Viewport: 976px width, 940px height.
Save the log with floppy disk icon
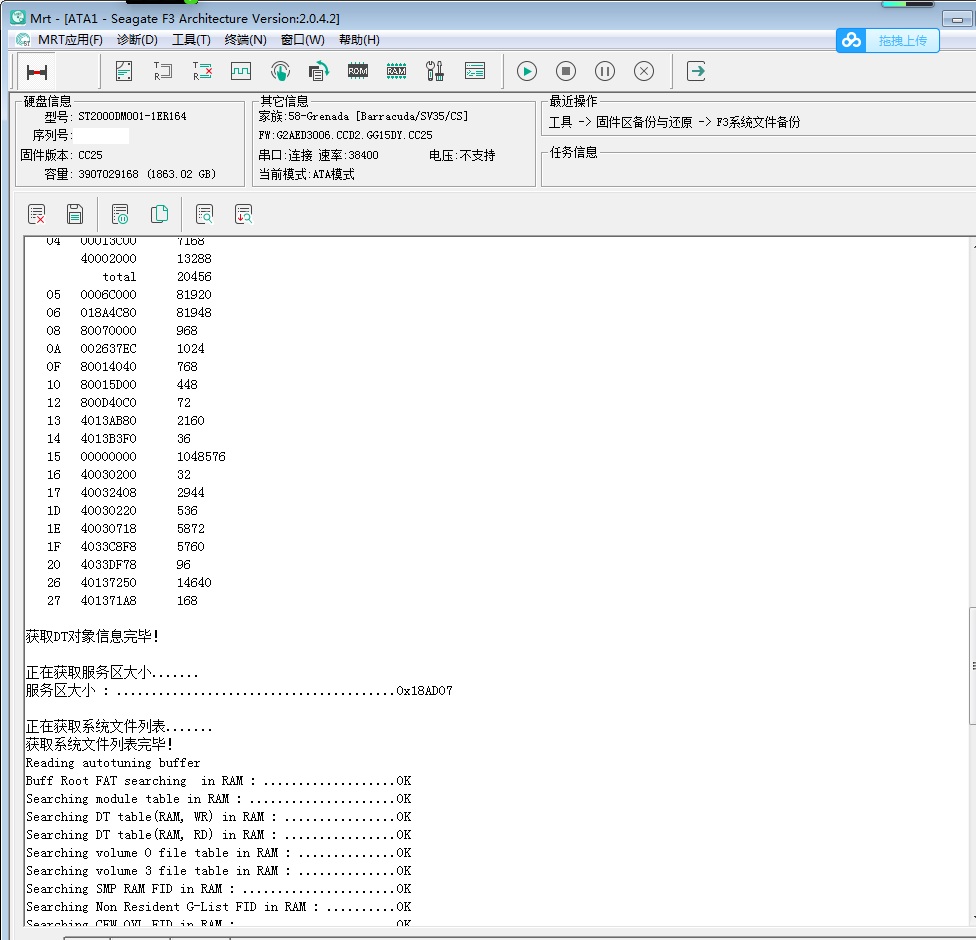75,214
